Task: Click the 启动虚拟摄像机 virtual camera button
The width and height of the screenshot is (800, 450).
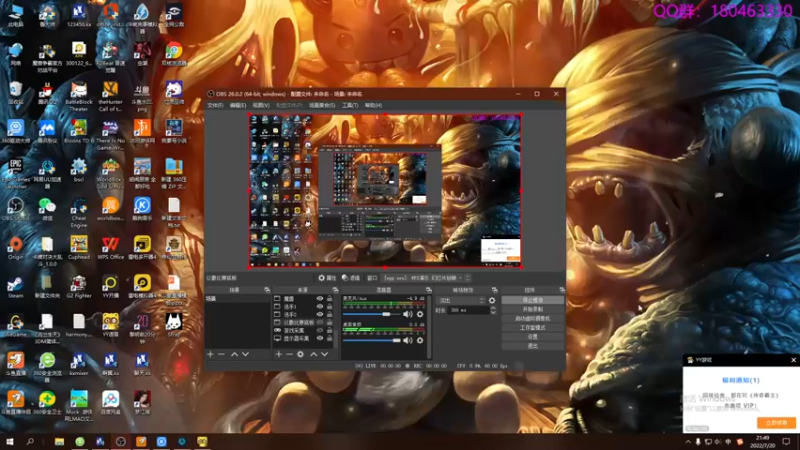Action: [x=533, y=318]
